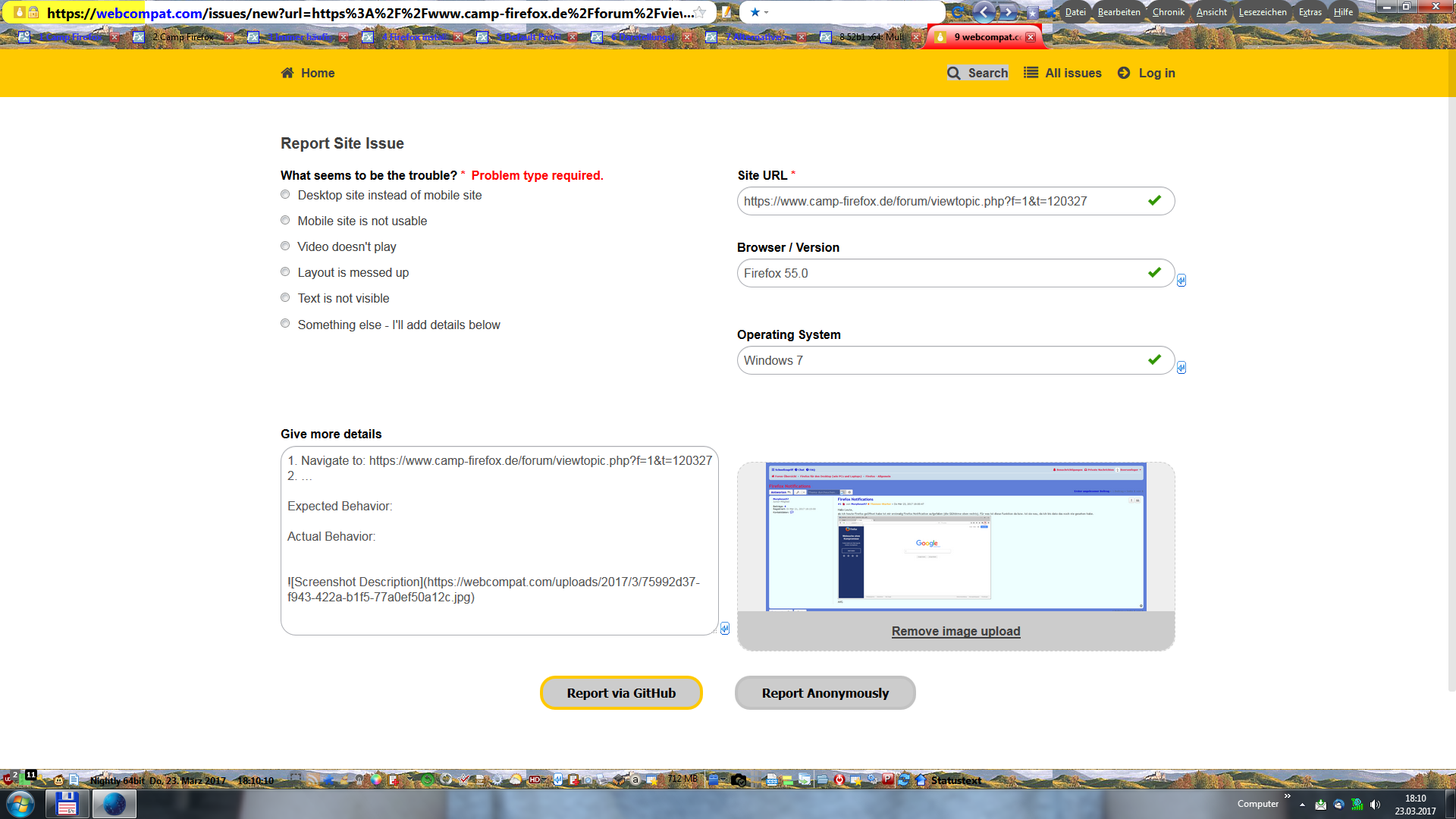The image size is (1456, 819).
Task: Click the forward navigation arrow button
Action: pyautogui.click(x=1008, y=11)
